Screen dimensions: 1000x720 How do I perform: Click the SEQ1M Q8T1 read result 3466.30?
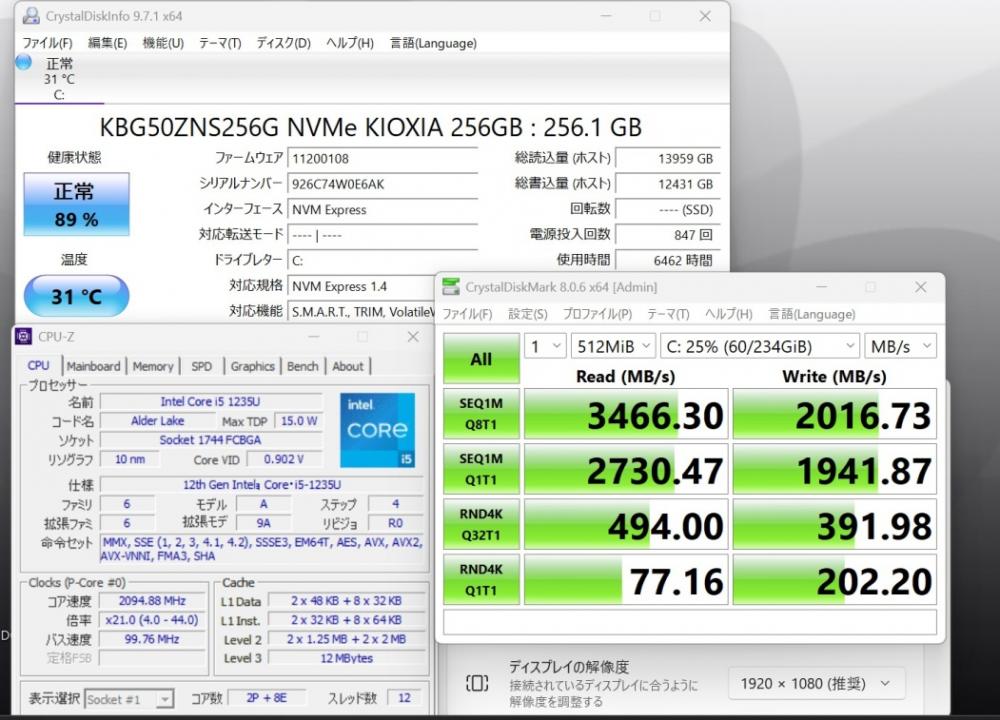click(626, 414)
